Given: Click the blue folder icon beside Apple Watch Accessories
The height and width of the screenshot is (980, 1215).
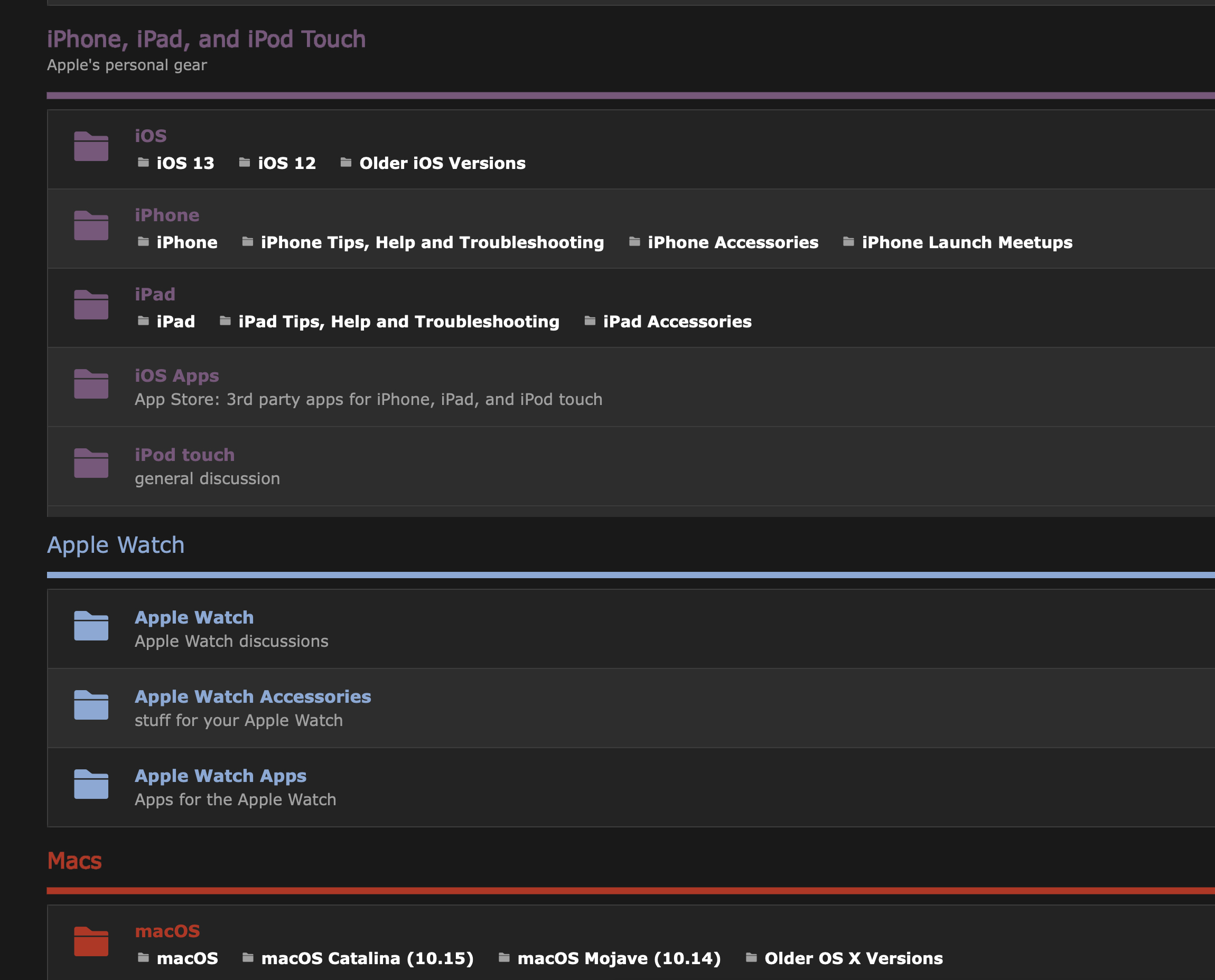Looking at the screenshot, I should tap(91, 704).
